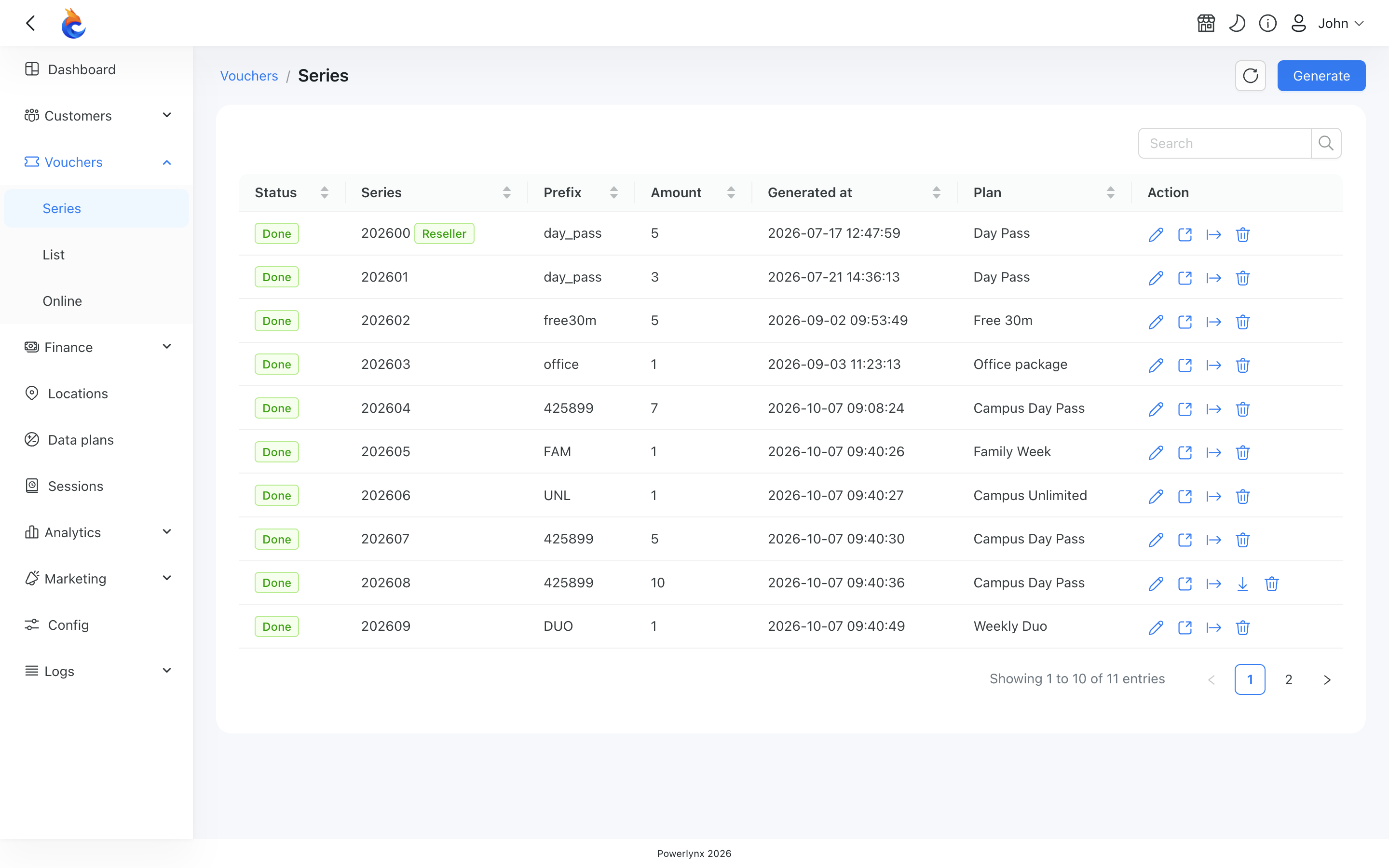This screenshot has width=1389, height=868.
Task: Open the Sessions menu item
Action: pos(96,486)
